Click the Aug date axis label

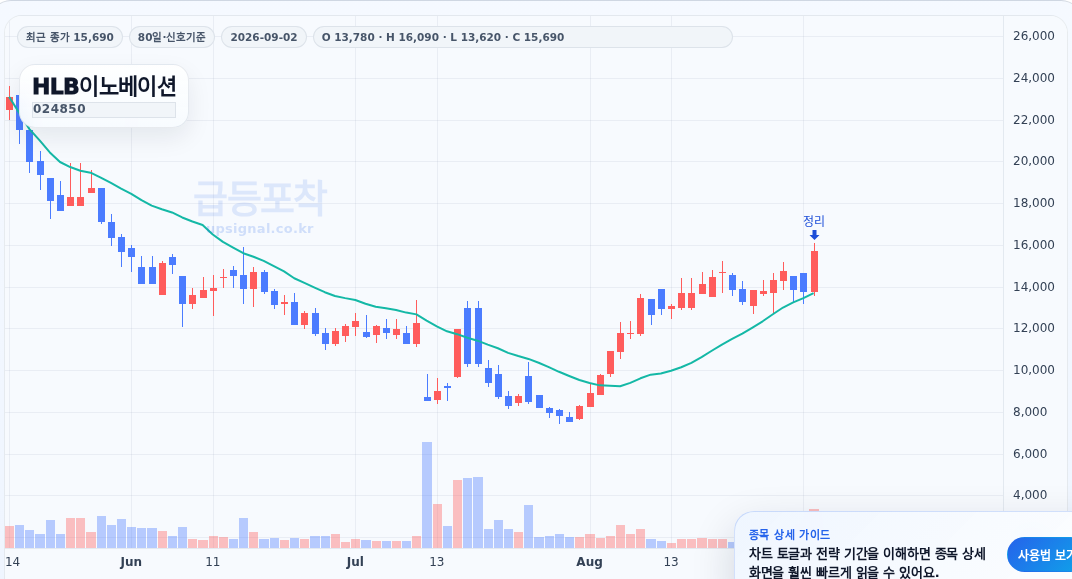tap(589, 562)
